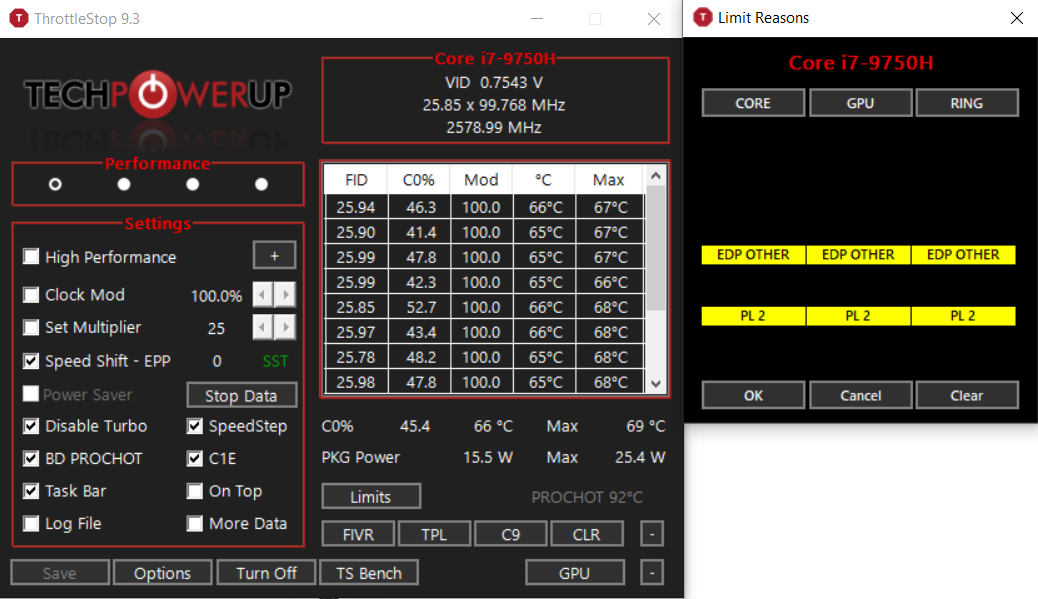Click the FID column header
1038x599 pixels.
(356, 179)
